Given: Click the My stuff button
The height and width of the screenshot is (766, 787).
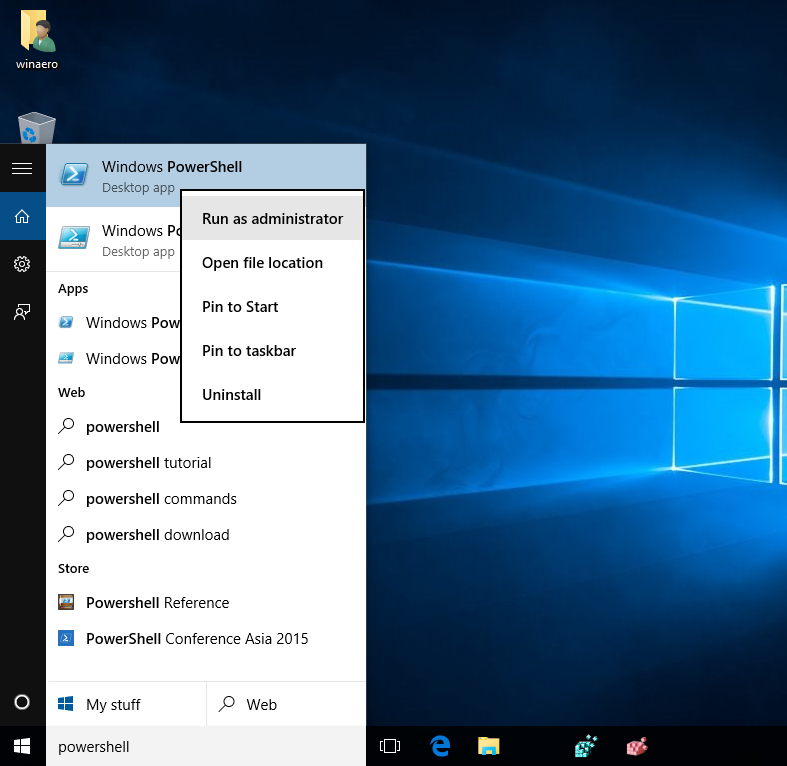Looking at the screenshot, I should click(126, 704).
